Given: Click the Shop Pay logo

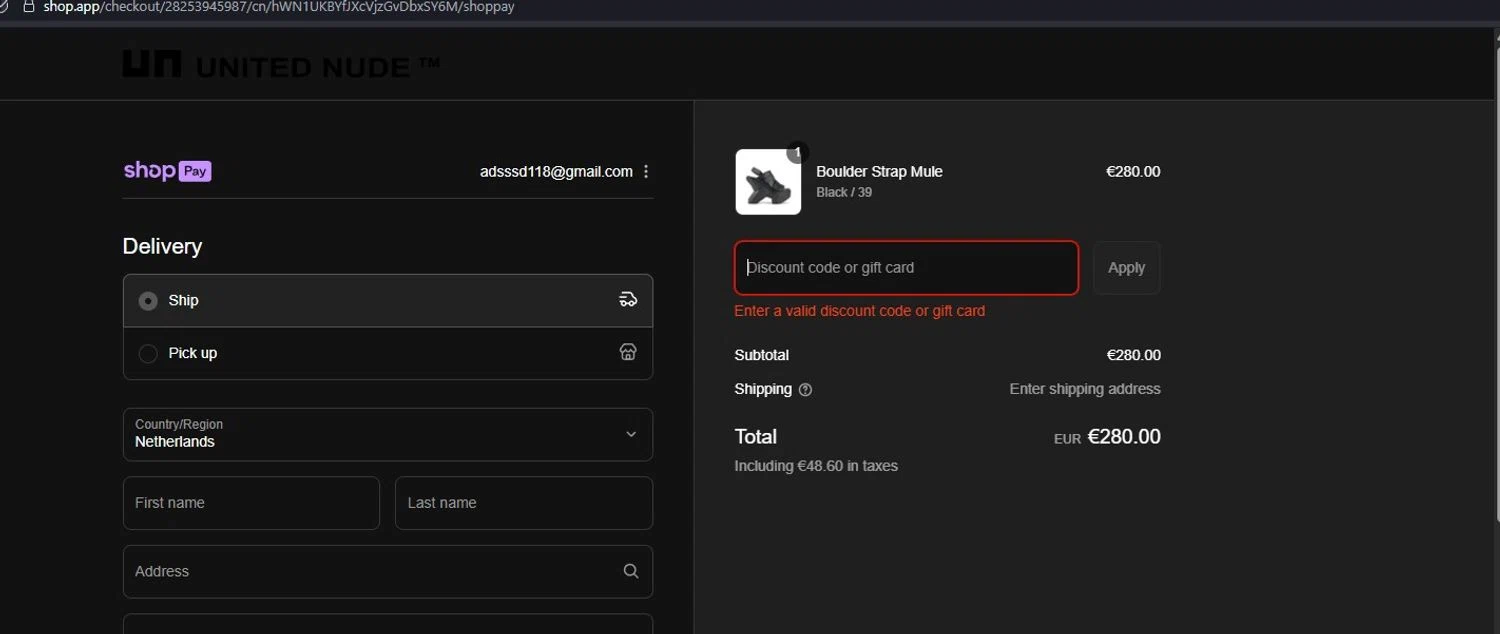Looking at the screenshot, I should click(167, 171).
